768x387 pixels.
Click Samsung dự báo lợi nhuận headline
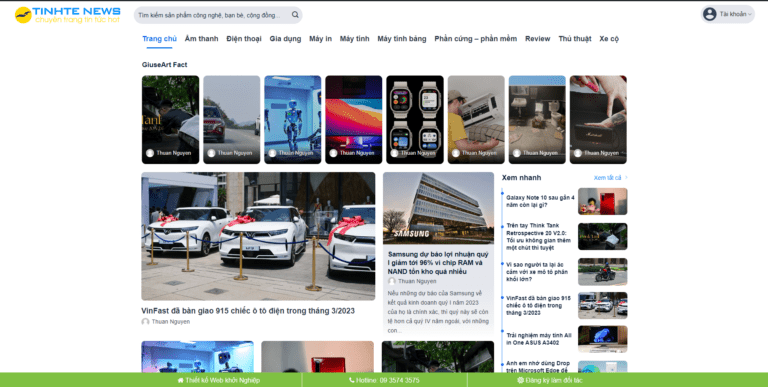pyautogui.click(x=438, y=263)
